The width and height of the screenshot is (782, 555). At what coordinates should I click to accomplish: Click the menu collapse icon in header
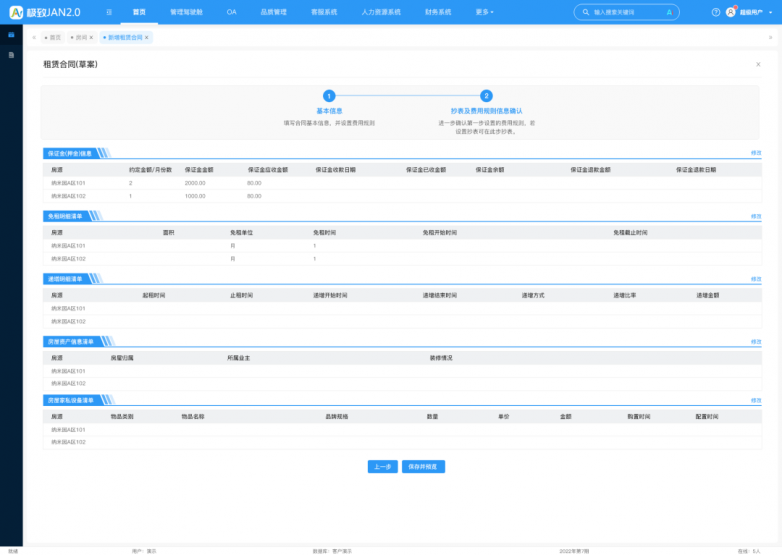pos(109,12)
